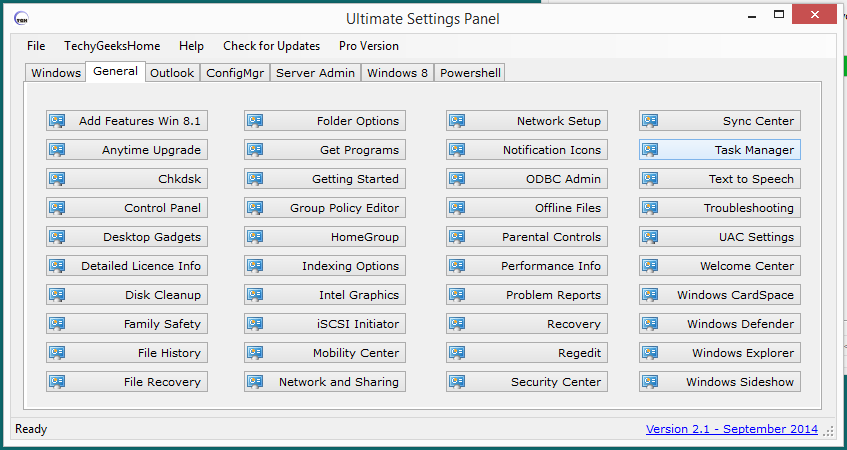Click the icon beside Security Center

tap(458, 382)
